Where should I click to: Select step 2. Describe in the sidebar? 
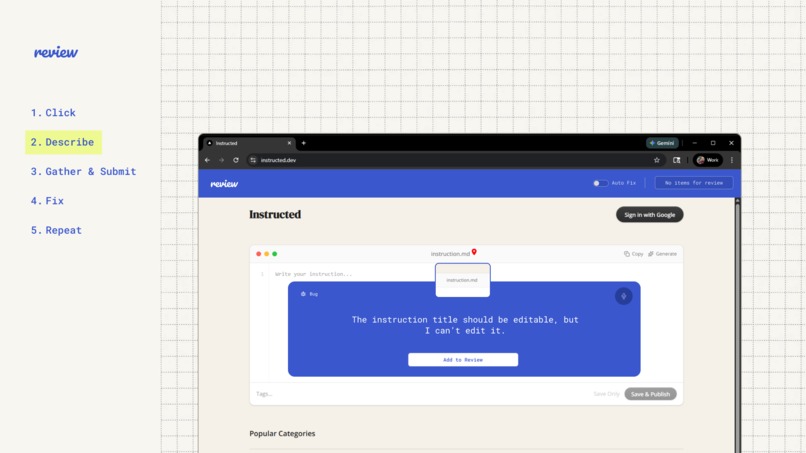coord(63,142)
